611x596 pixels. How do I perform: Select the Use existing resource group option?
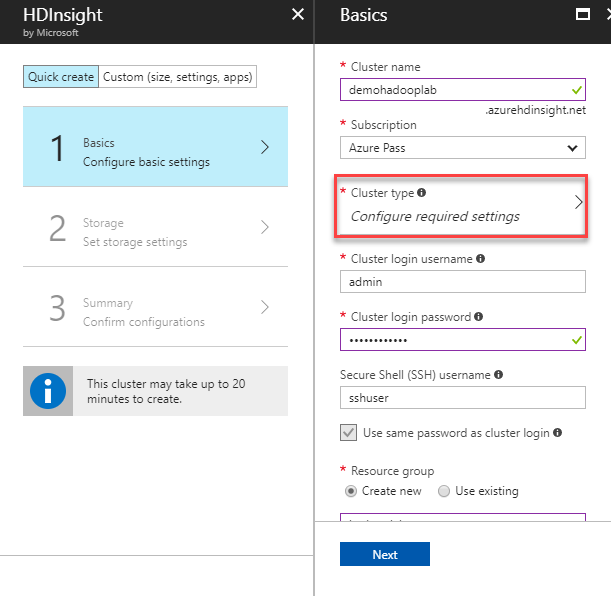pyautogui.click(x=444, y=491)
